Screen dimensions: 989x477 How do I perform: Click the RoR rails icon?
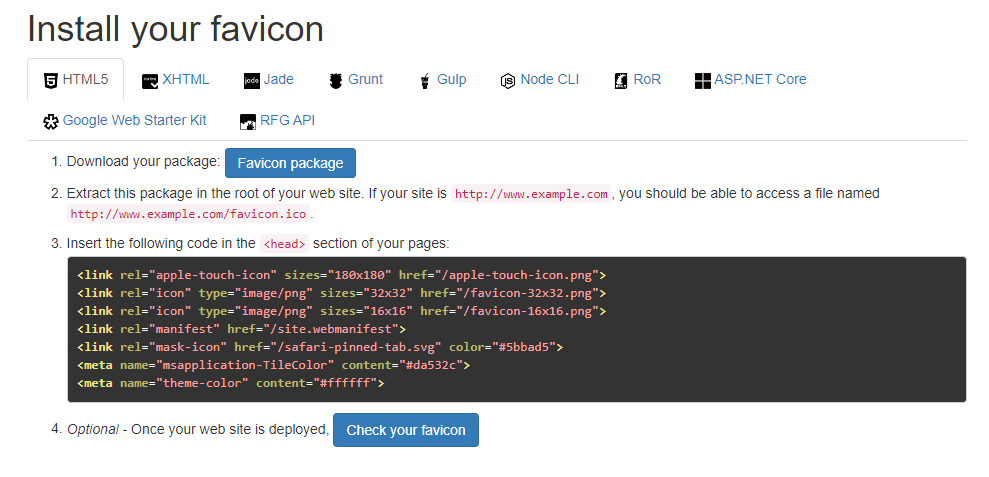[621, 80]
